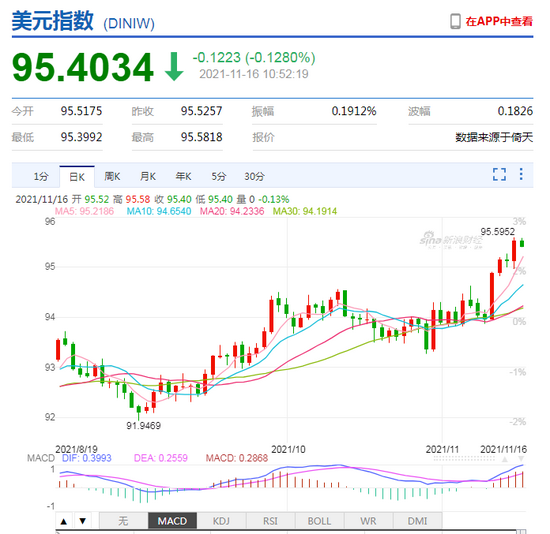Viewport: 550px width, 534px height.
Task: Click the DEA: 0.2559 MACD label
Action: coord(161,458)
